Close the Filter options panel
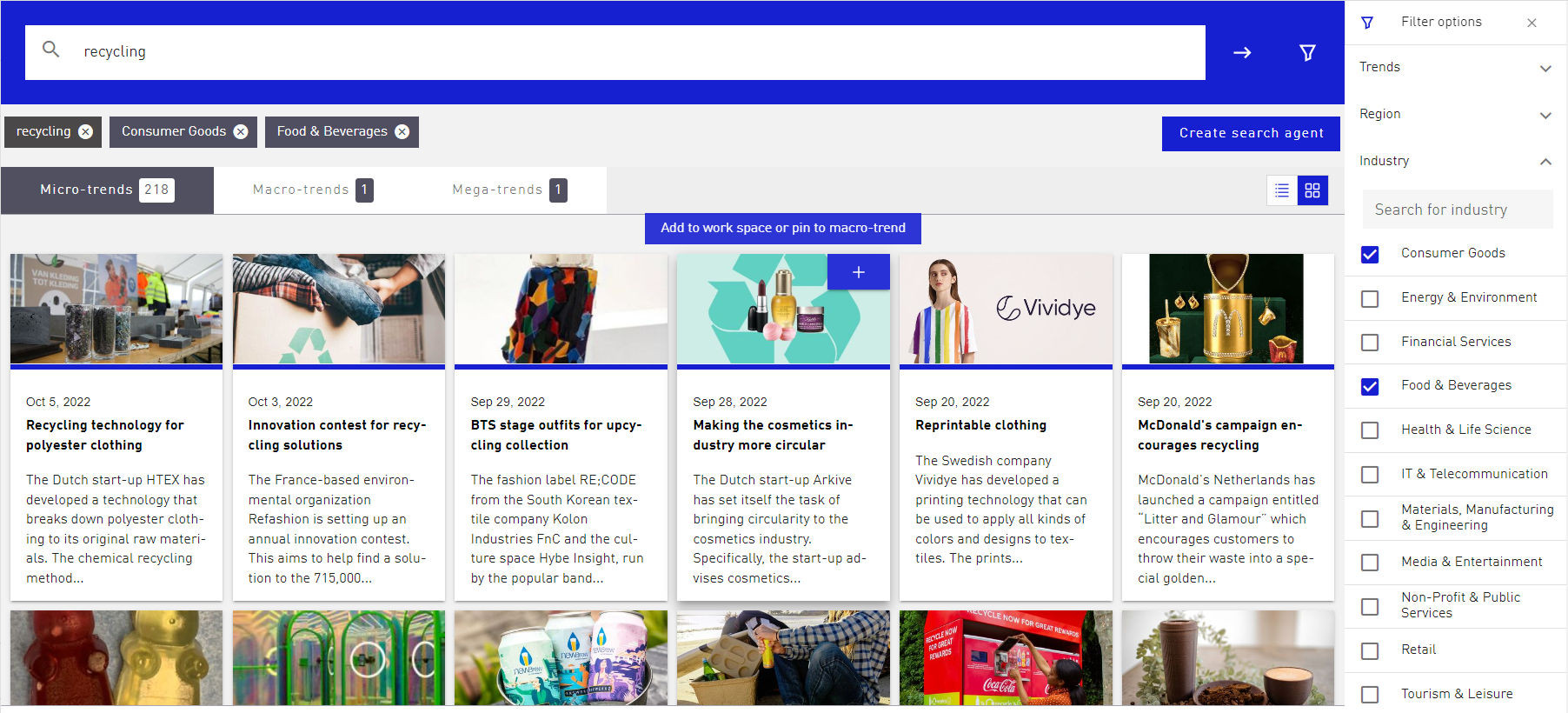1568x713 pixels. click(1531, 23)
